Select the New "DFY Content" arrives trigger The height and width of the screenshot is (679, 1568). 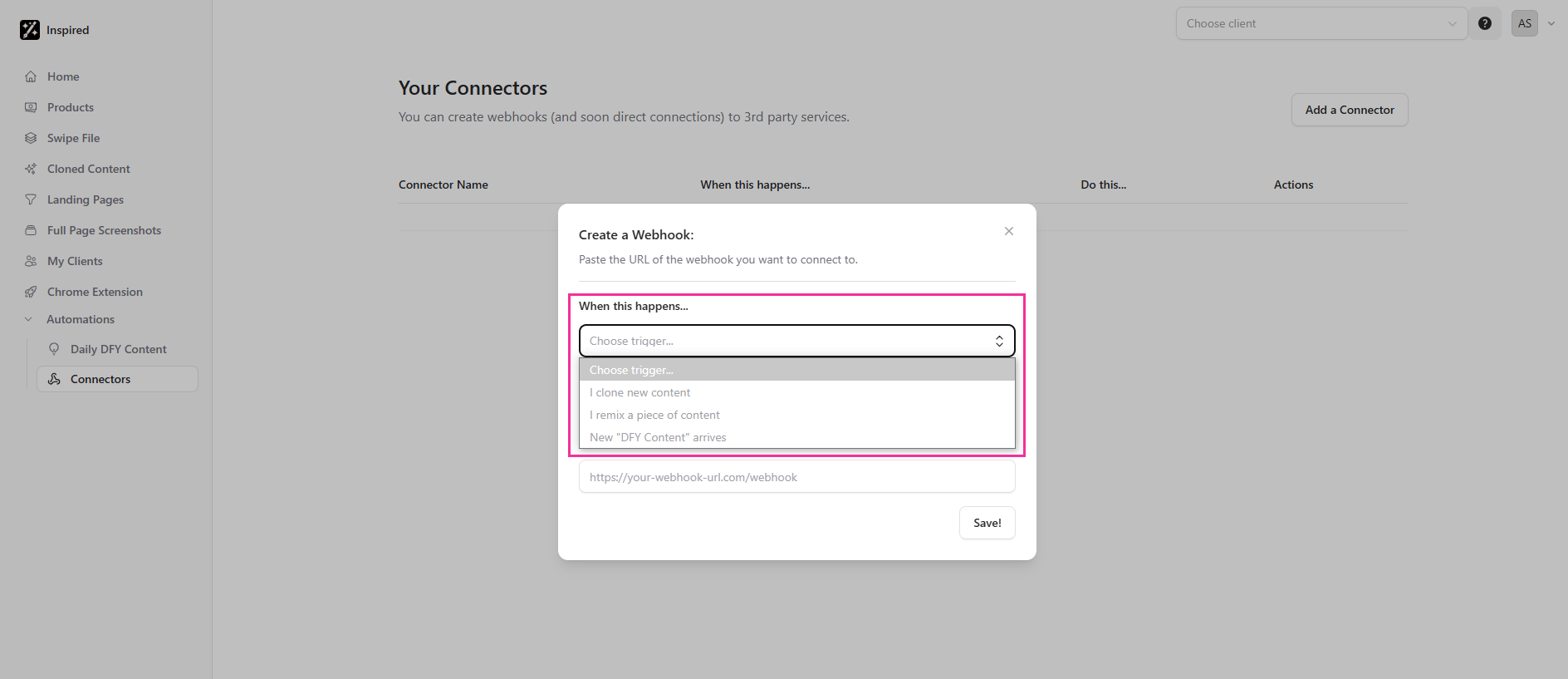coord(797,437)
